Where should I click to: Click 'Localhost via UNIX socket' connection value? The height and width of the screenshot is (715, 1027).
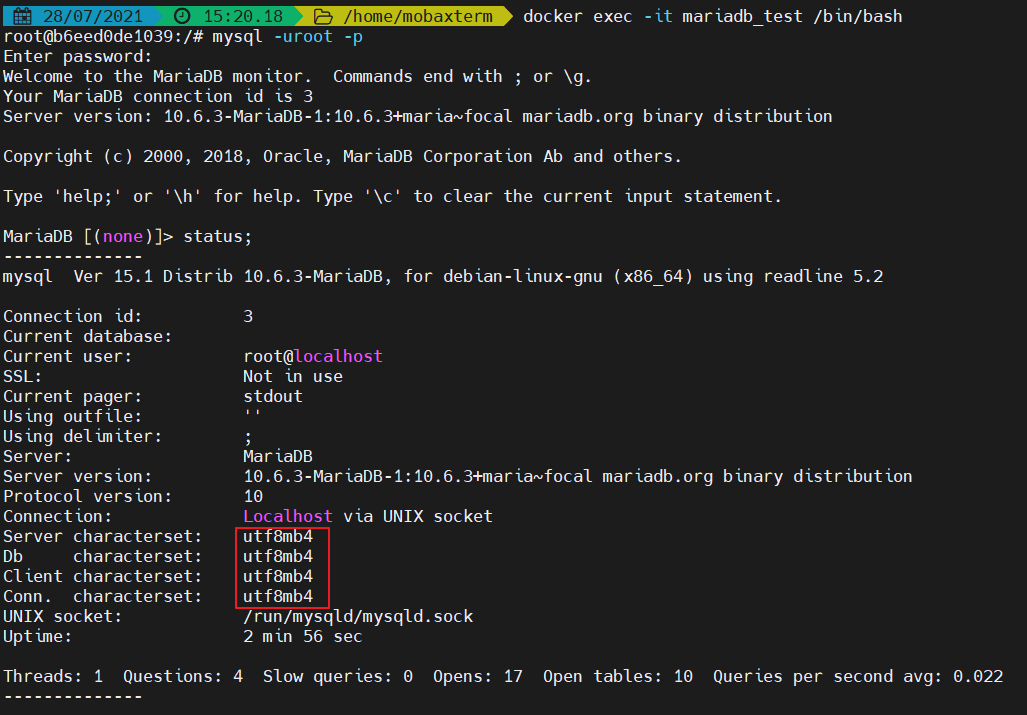coord(367,516)
